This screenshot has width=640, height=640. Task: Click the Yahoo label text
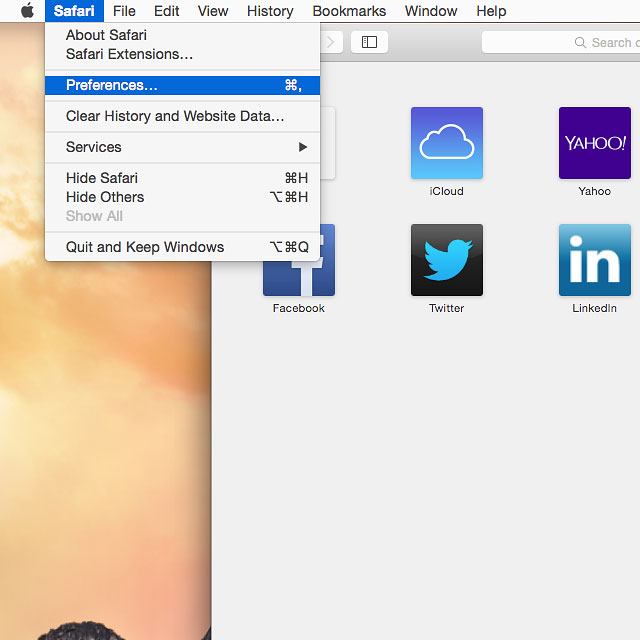tap(595, 191)
